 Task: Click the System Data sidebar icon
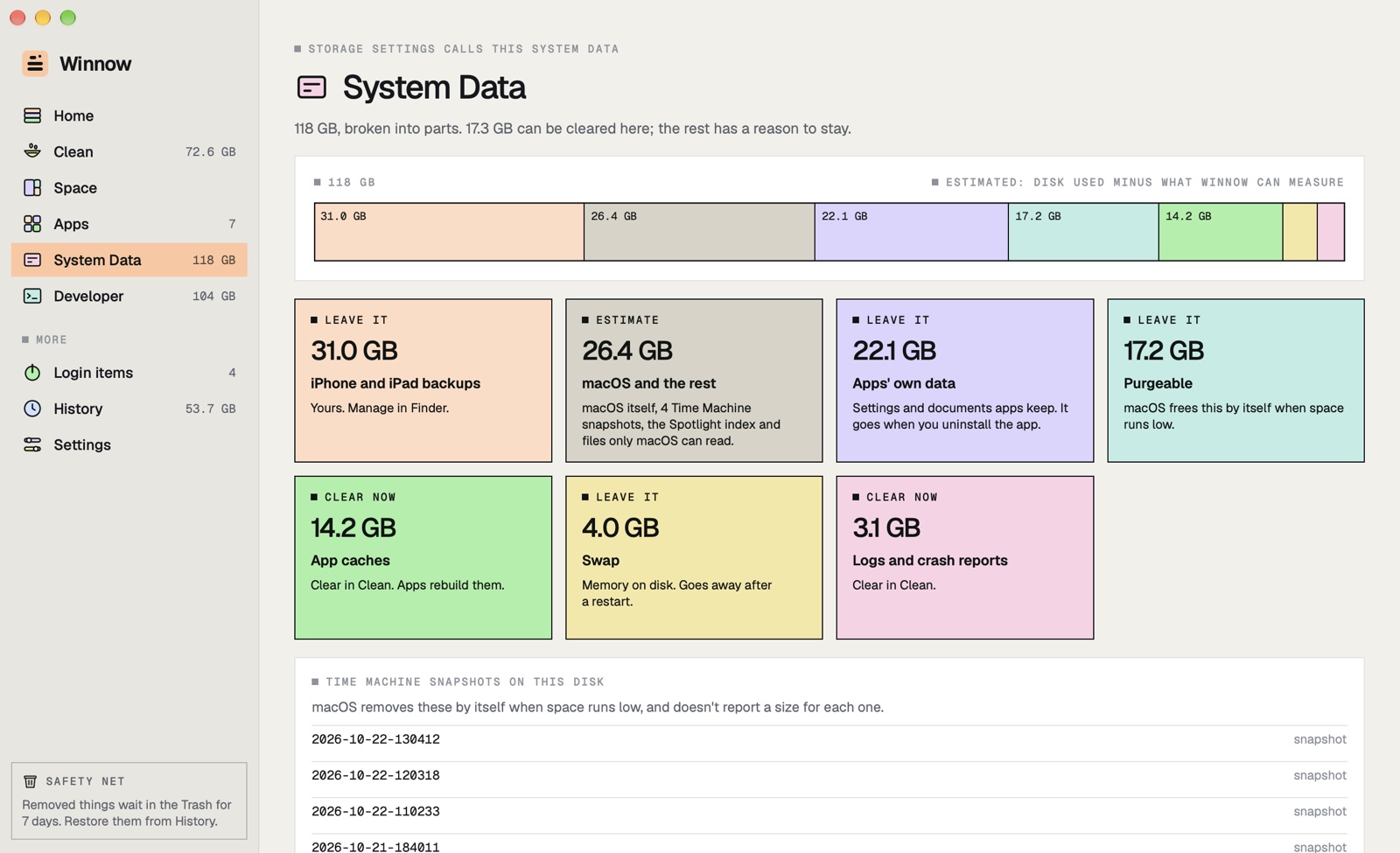(x=32, y=260)
